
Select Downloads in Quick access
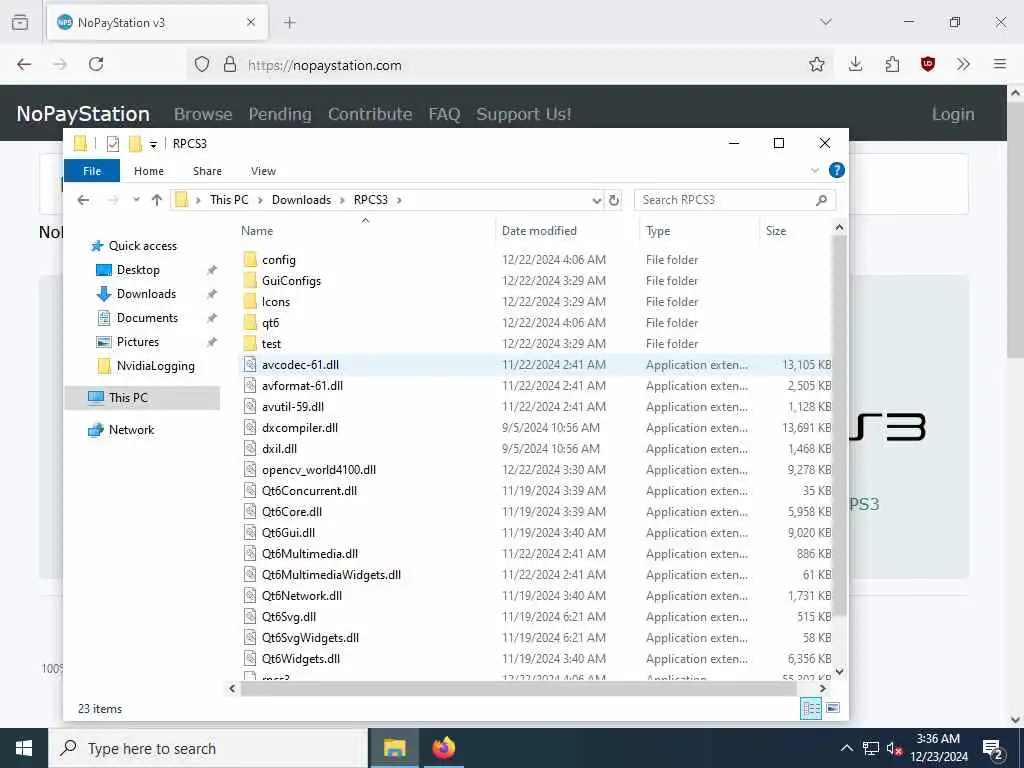[x=146, y=294]
